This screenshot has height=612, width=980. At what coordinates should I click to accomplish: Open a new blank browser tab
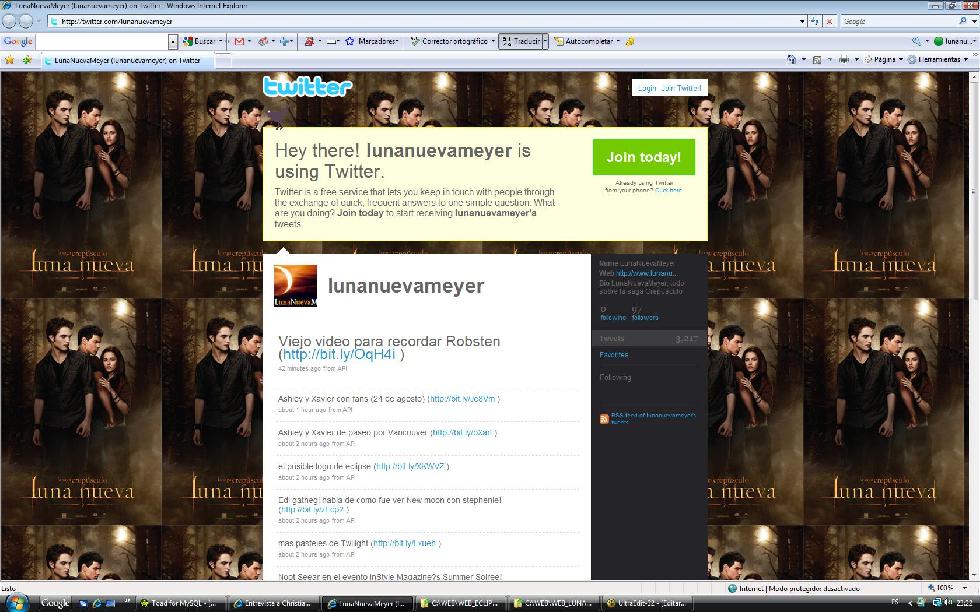click(222, 61)
